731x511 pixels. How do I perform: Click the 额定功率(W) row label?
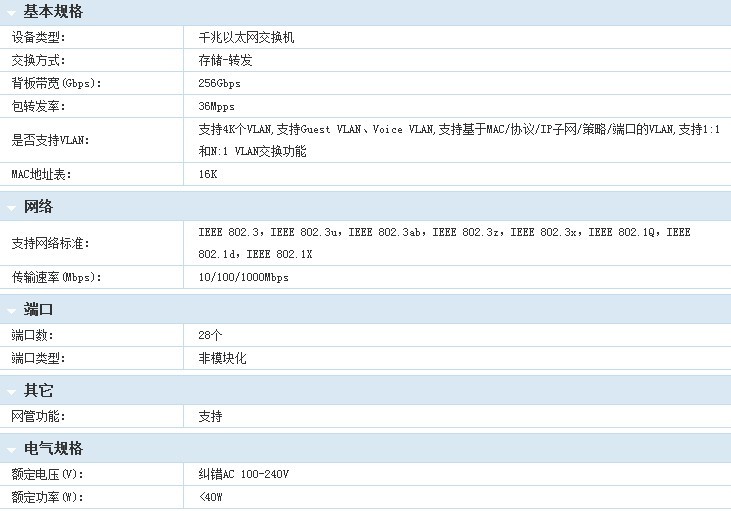47,497
